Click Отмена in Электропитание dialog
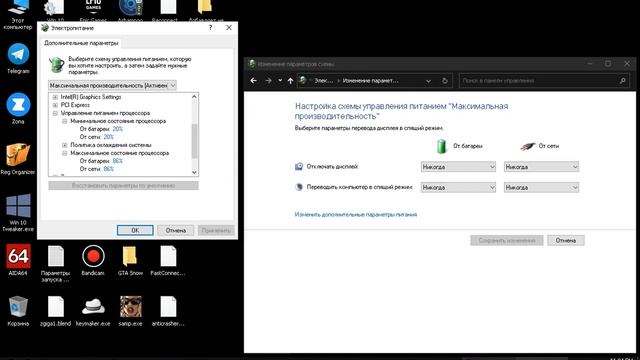Screen dimensions: 640x360 click(x=176, y=230)
